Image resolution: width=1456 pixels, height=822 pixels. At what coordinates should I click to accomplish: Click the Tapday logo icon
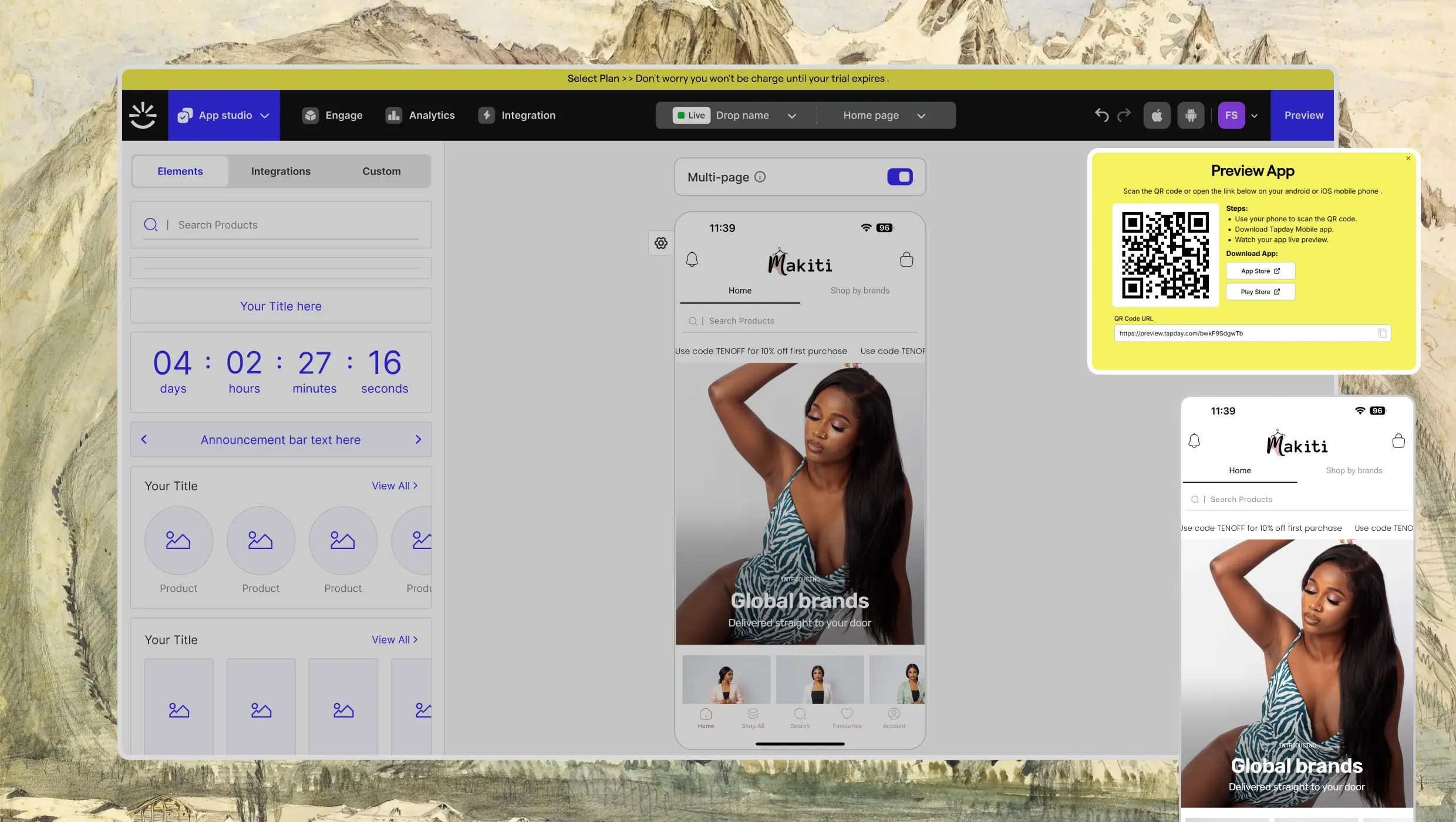(x=143, y=115)
